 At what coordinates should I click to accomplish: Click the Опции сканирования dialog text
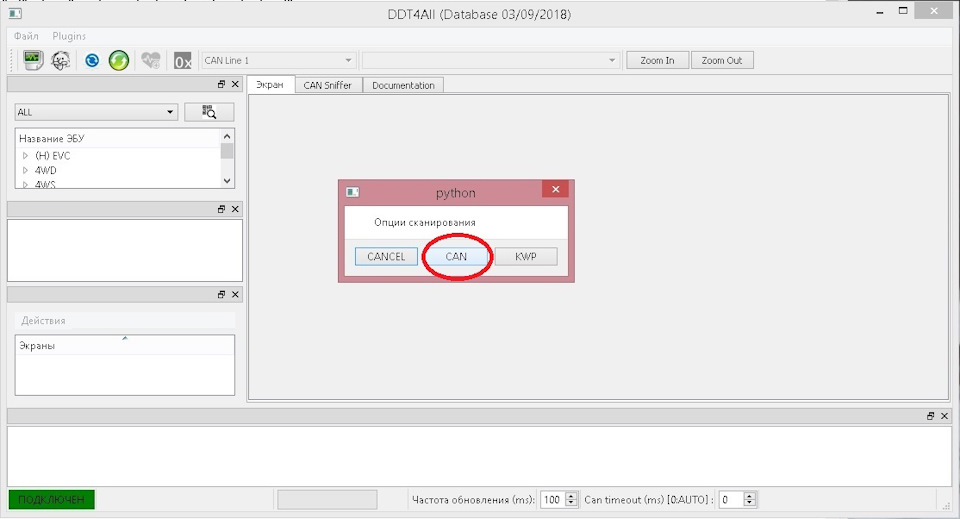(425, 222)
